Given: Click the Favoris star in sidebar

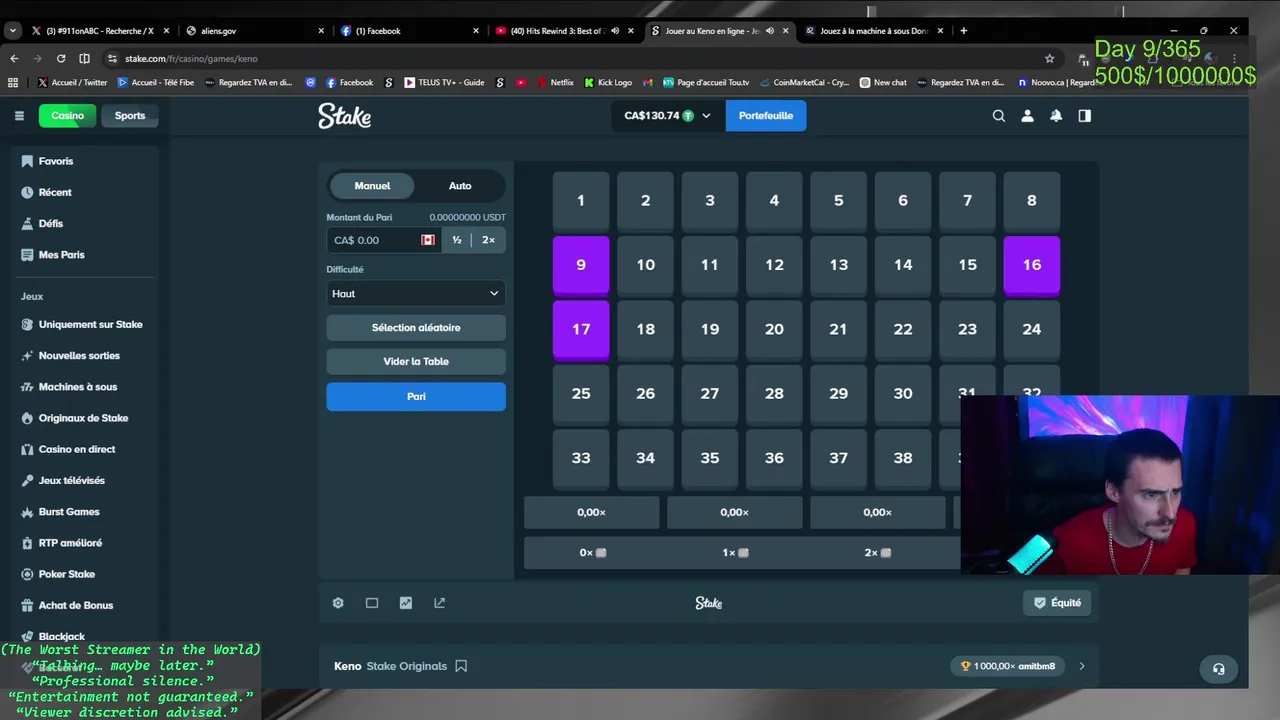Looking at the screenshot, I should (27, 161).
